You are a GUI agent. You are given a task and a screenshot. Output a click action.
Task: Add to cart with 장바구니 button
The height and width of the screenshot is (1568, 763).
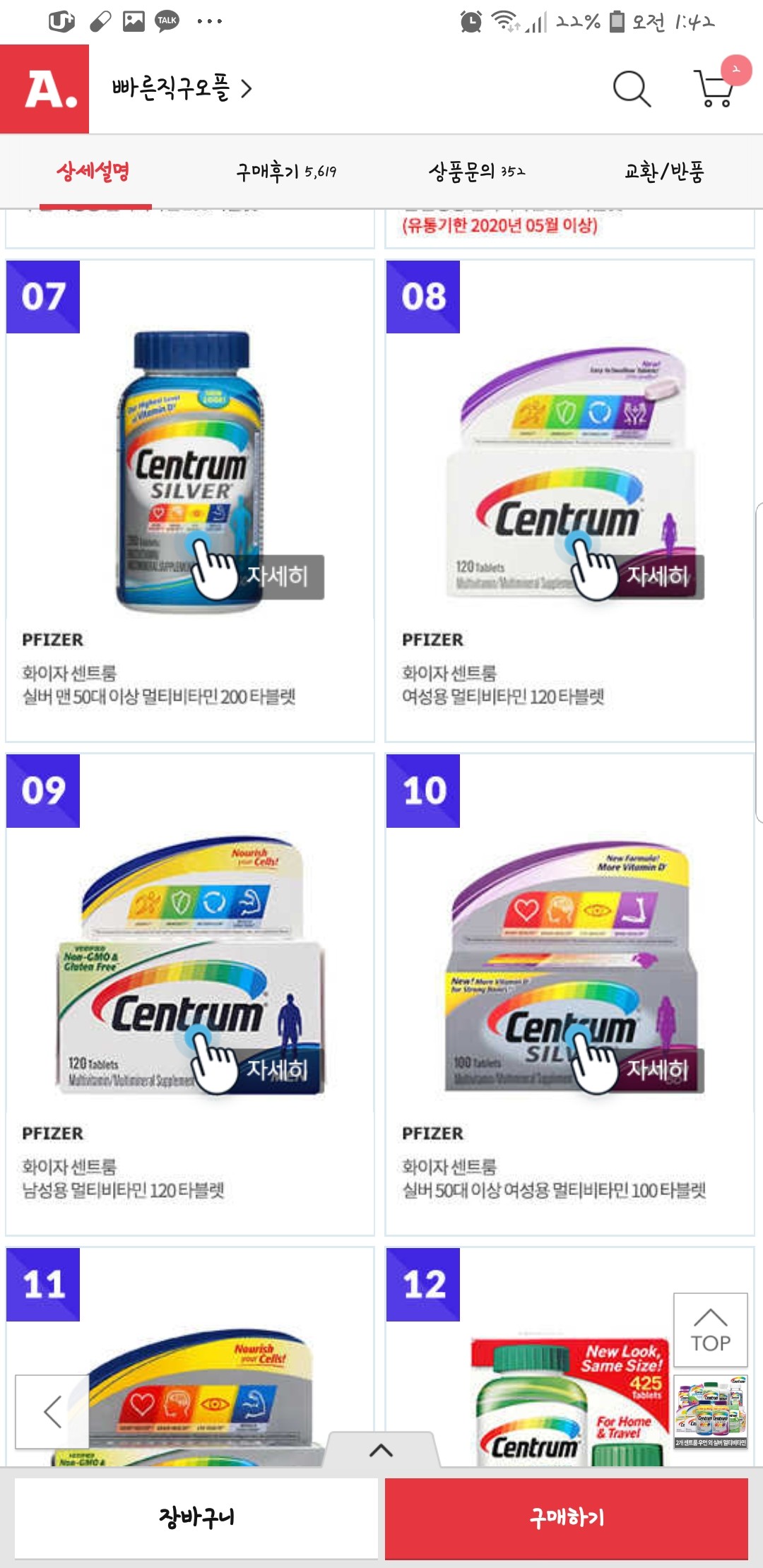(x=196, y=1518)
